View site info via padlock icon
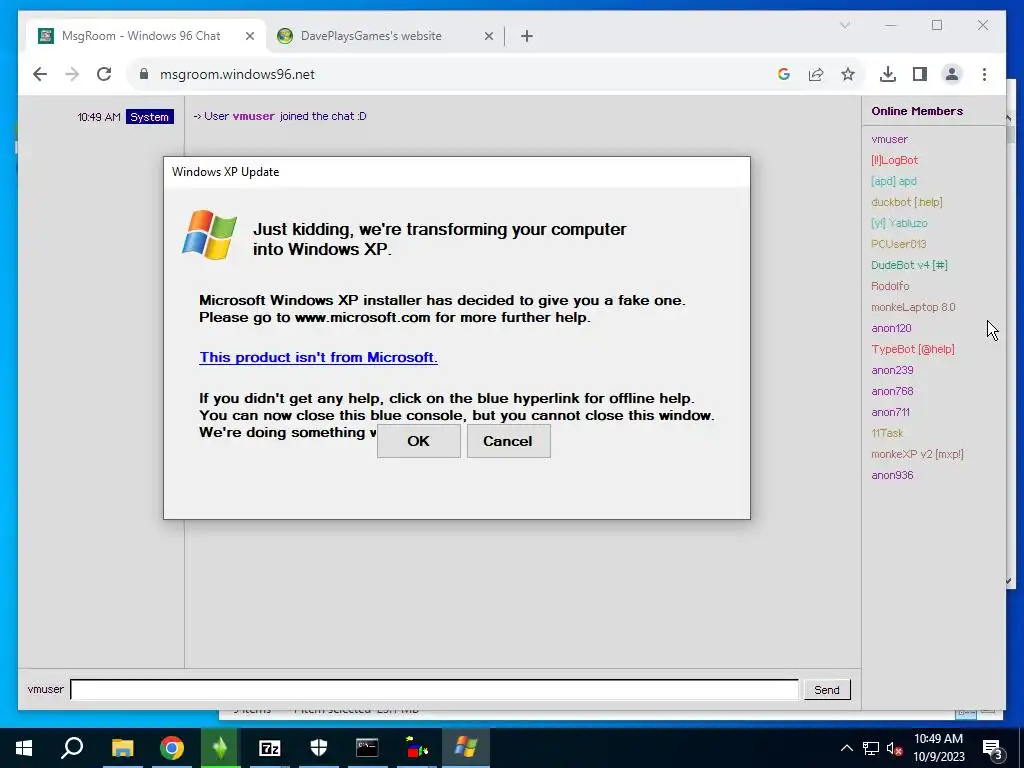 (144, 74)
